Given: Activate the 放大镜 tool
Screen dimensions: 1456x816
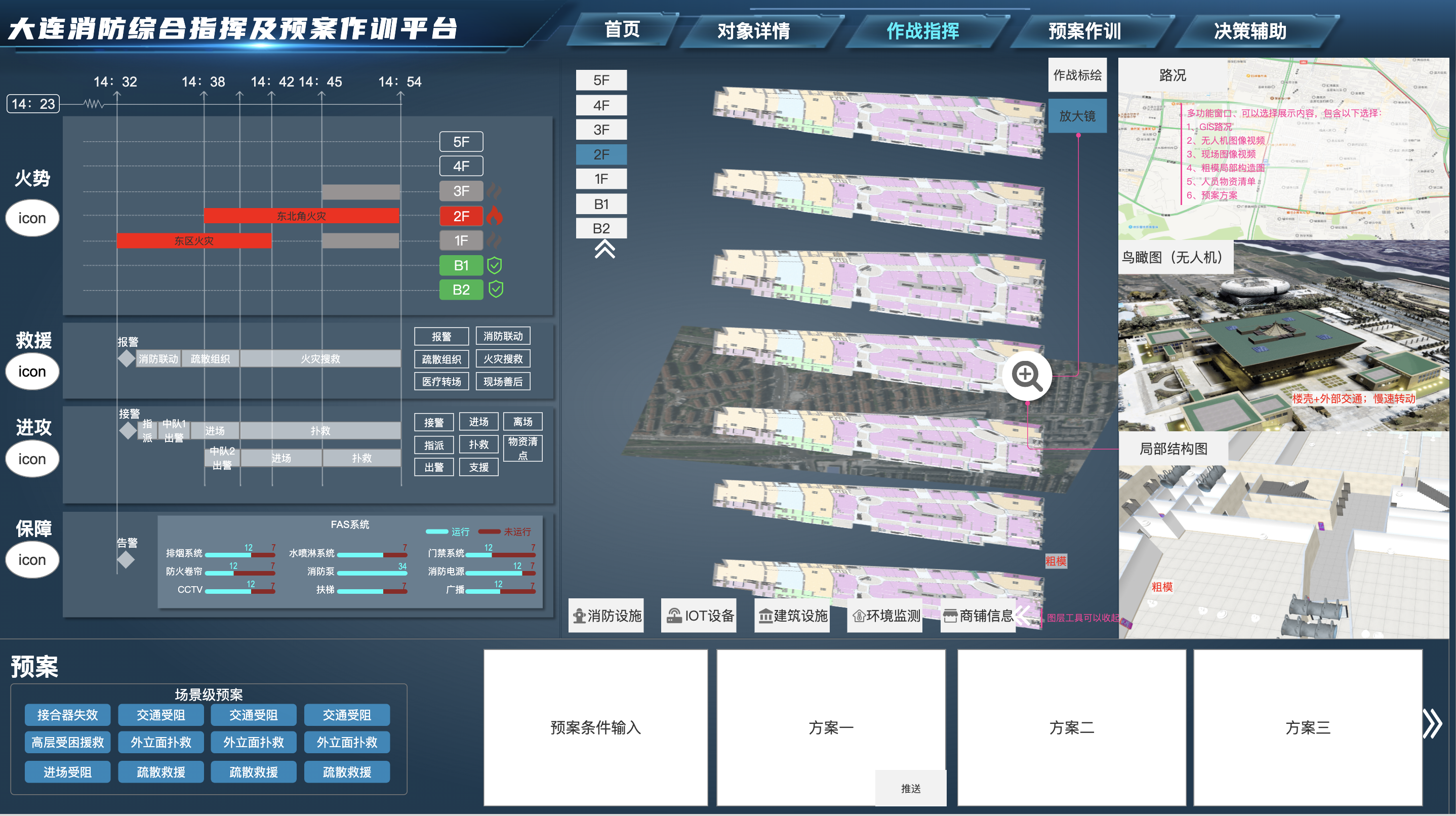Looking at the screenshot, I should tap(1077, 116).
